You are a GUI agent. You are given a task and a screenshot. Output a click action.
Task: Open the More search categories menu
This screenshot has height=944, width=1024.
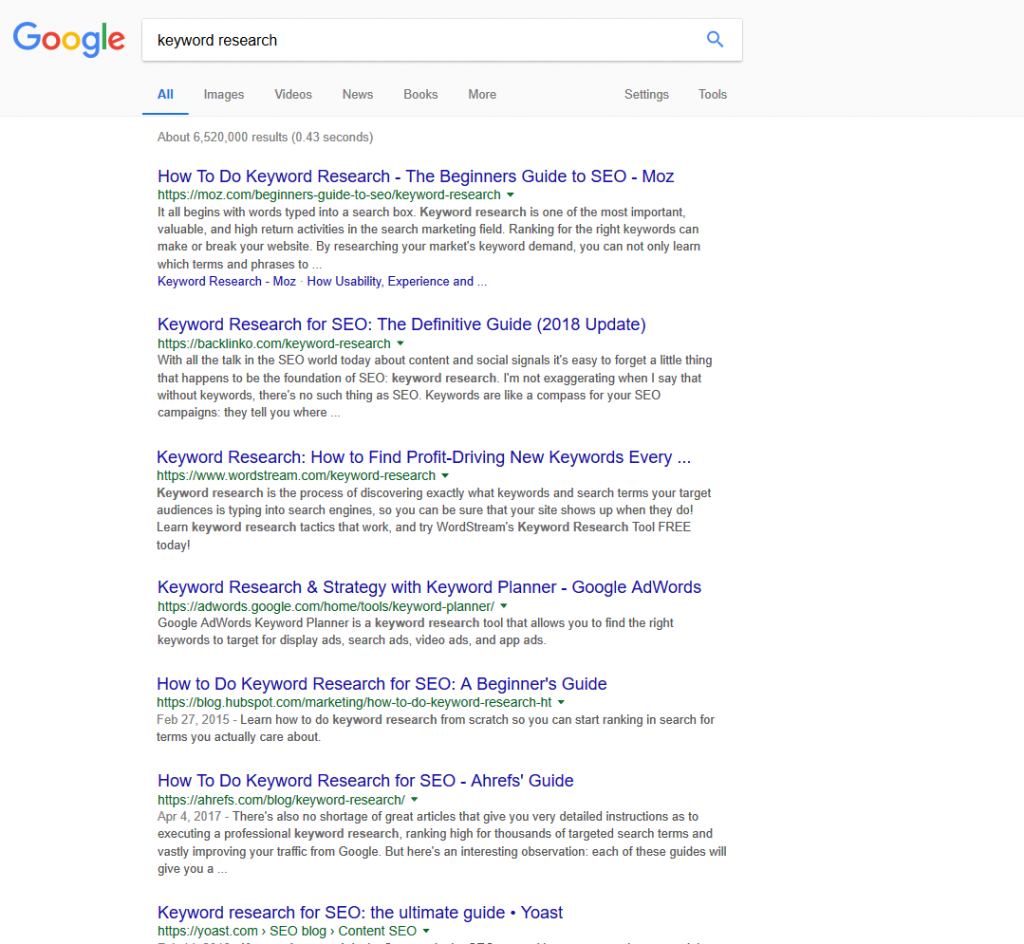(481, 94)
